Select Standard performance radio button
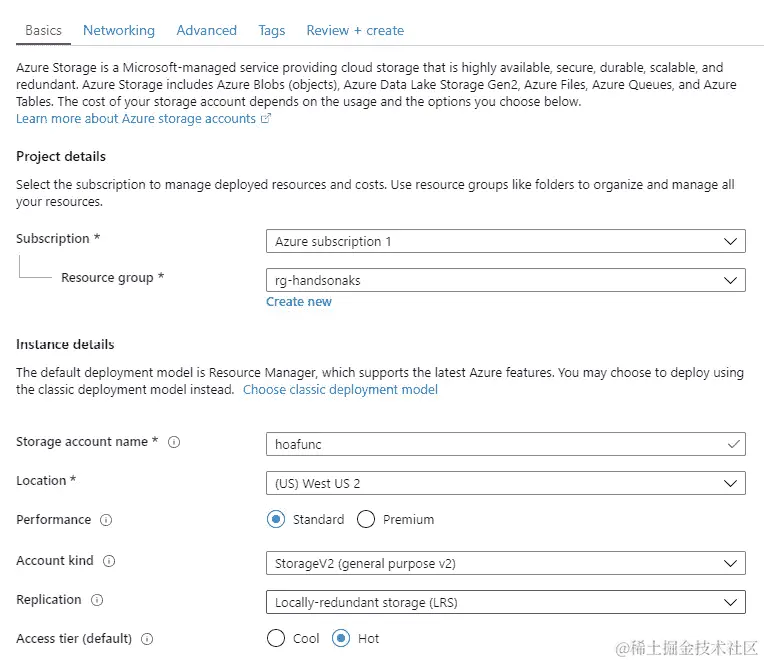The image size is (764, 663). [x=276, y=520]
